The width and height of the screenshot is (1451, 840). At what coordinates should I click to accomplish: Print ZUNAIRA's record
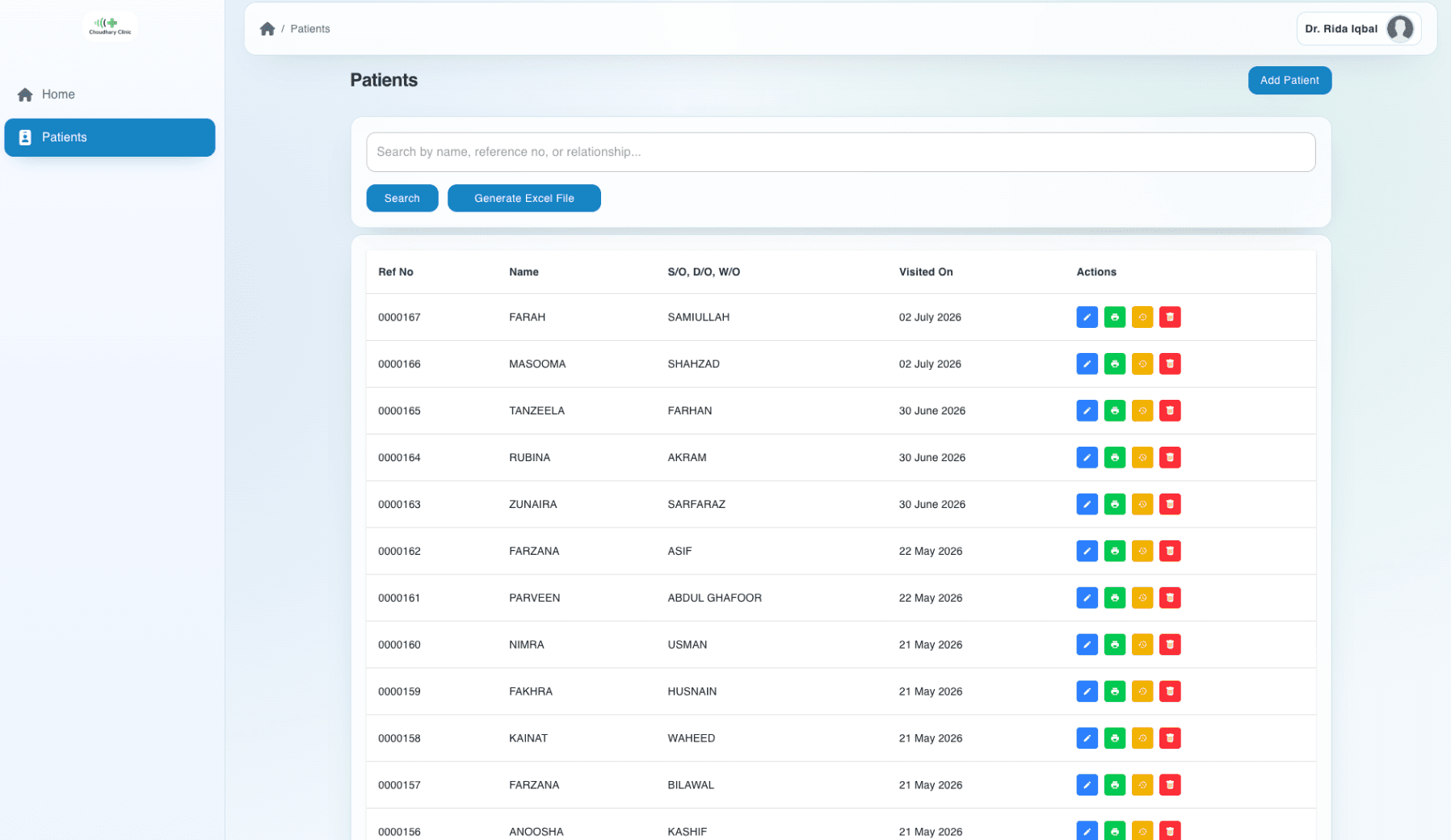[1114, 505]
